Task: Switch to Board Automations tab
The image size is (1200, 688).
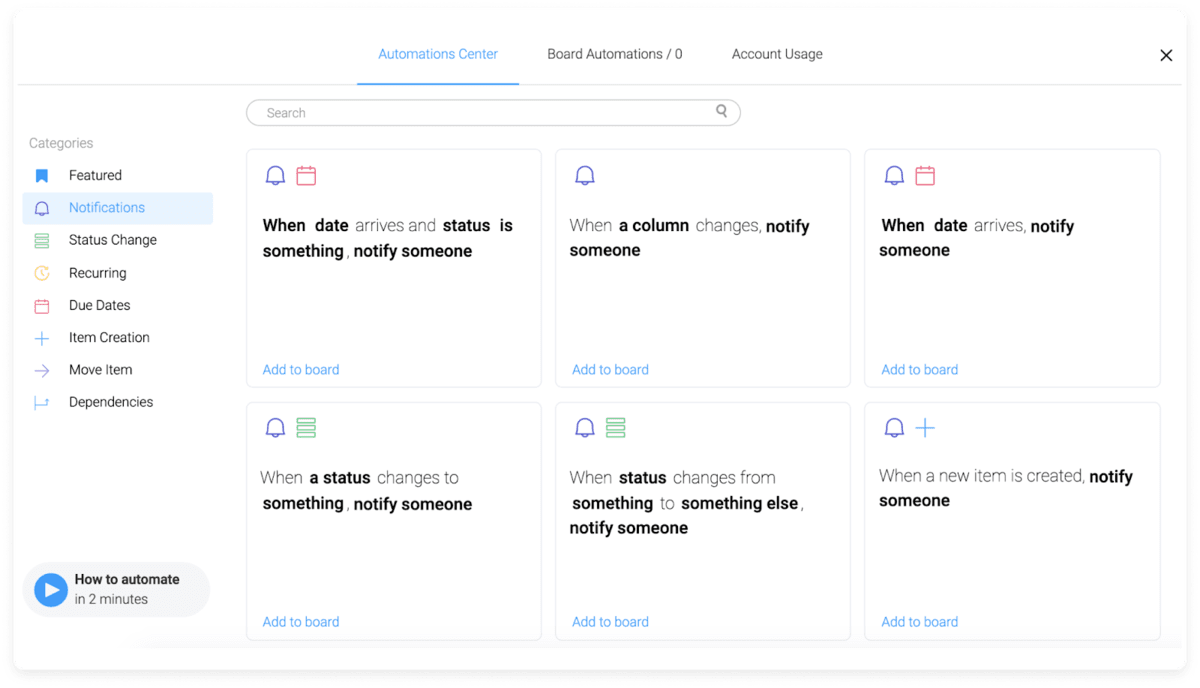Action: (x=614, y=54)
